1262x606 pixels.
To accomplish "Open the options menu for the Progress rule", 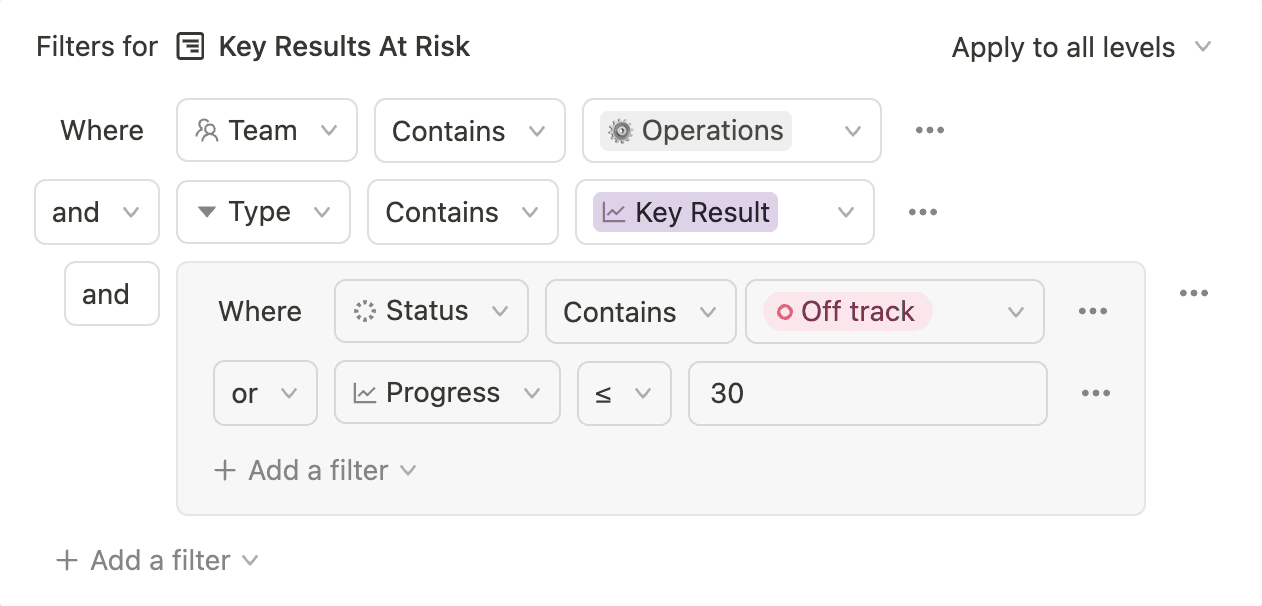I will point(1095,393).
